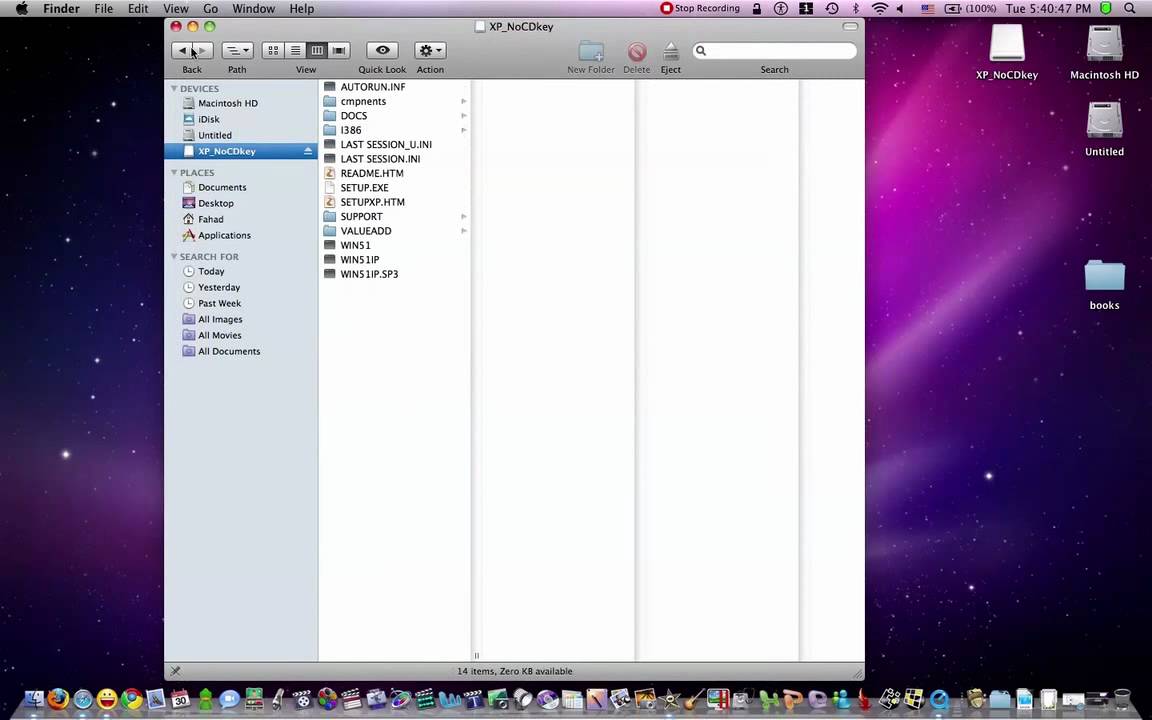Click the volume menu bar icon
Viewport: 1152px width, 720px height.
coord(901,9)
